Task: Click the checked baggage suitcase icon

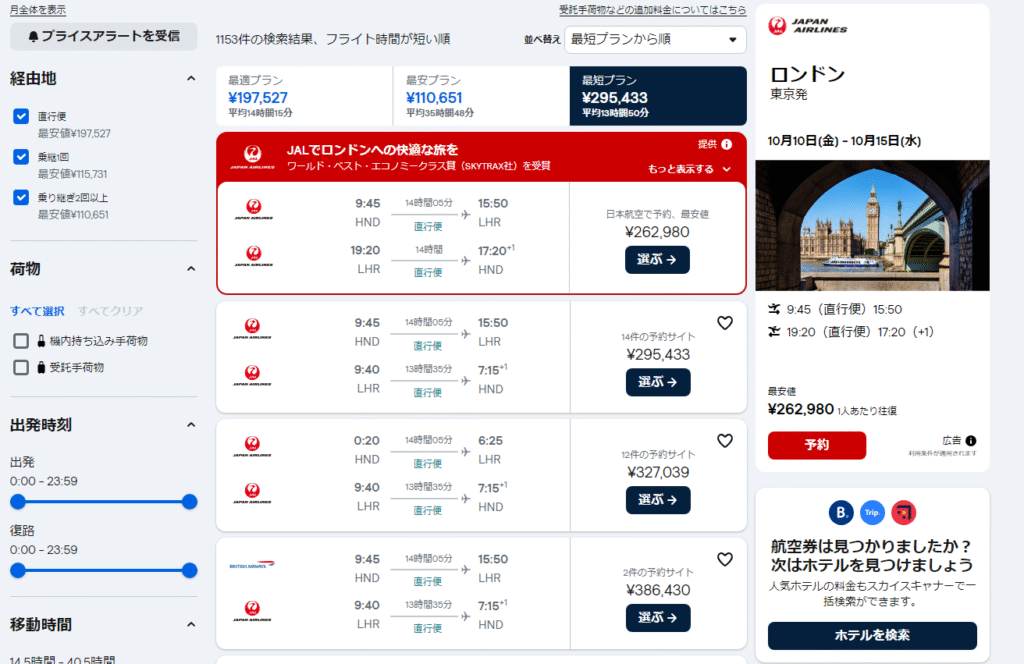Action: (x=41, y=368)
